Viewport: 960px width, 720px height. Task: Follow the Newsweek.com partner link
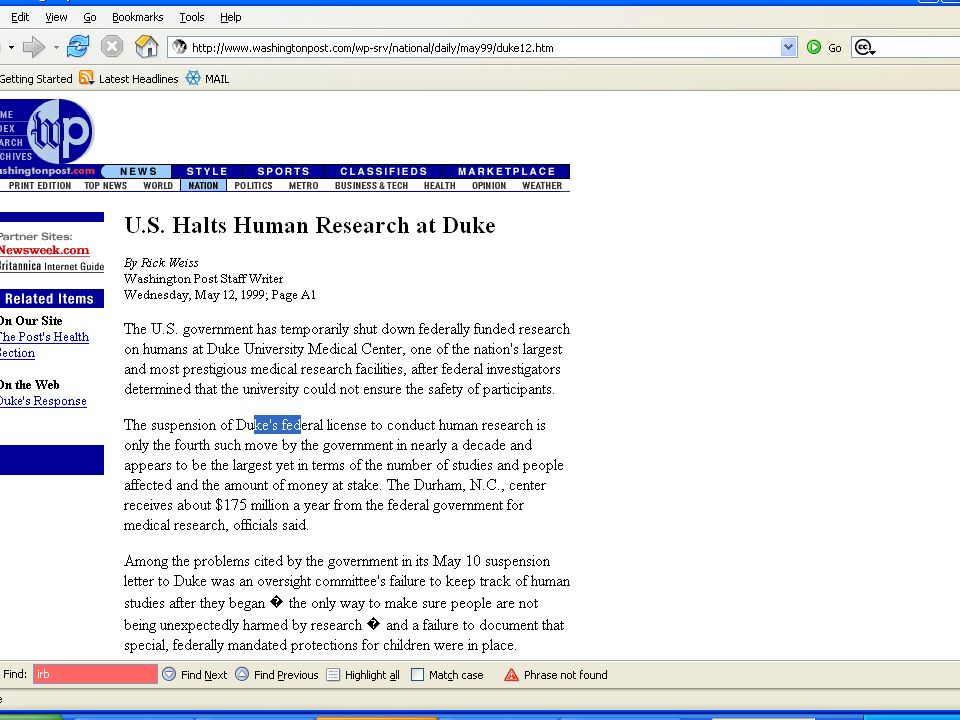(x=44, y=250)
